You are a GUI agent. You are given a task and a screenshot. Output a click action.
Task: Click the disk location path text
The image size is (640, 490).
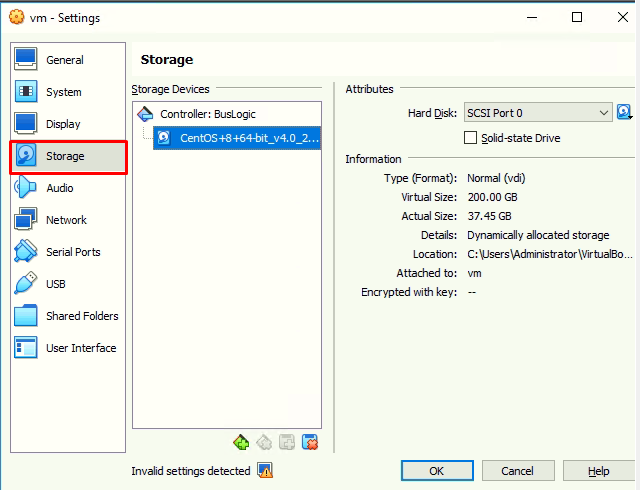(550, 254)
